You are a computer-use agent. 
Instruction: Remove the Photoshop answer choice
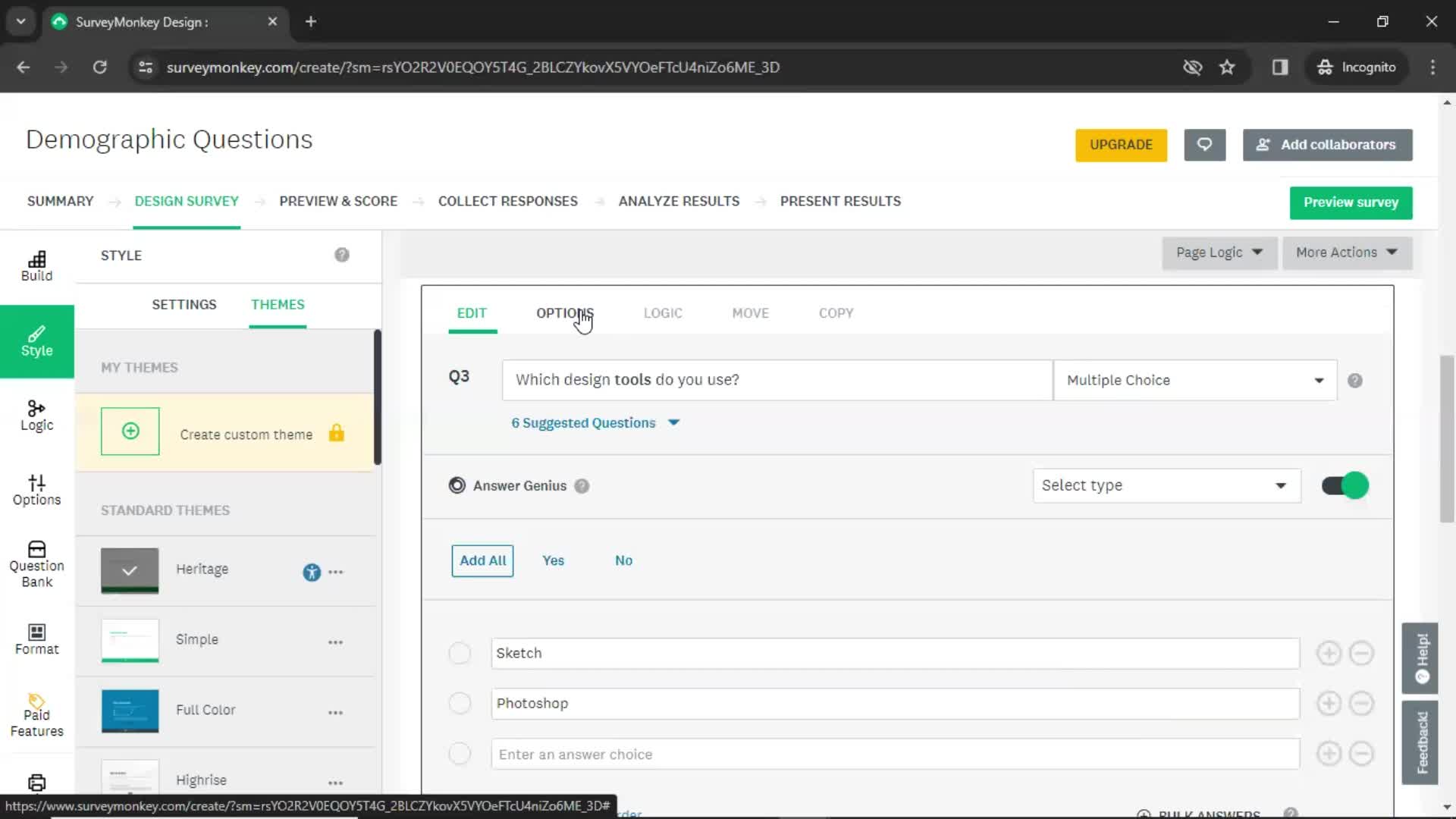[1361, 704]
